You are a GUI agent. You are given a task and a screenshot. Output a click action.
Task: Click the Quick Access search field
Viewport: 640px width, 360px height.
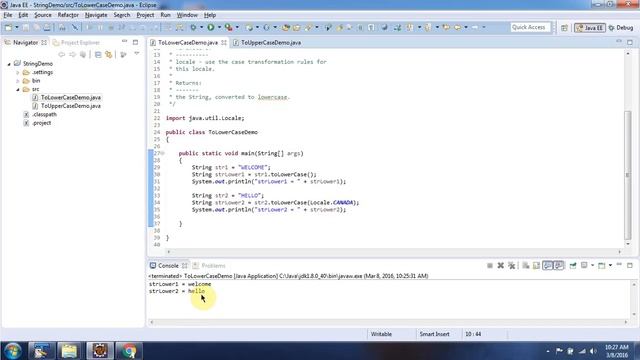pos(530,27)
